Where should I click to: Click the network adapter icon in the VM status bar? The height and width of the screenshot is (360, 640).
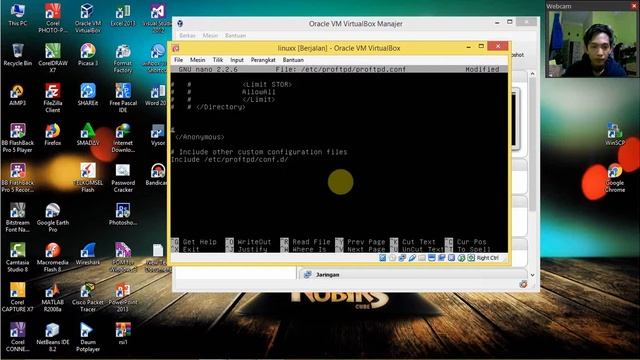402,258
